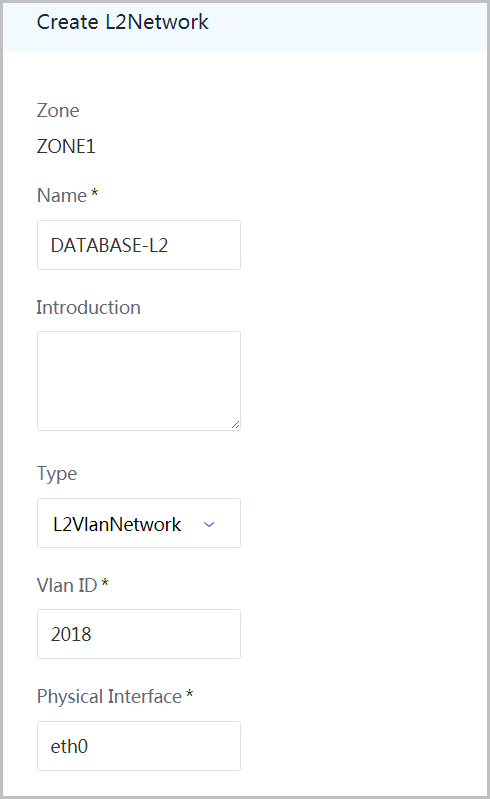This screenshot has width=490, height=799.
Task: Click the Name input field with DATABASE-L2
Action: click(139, 245)
